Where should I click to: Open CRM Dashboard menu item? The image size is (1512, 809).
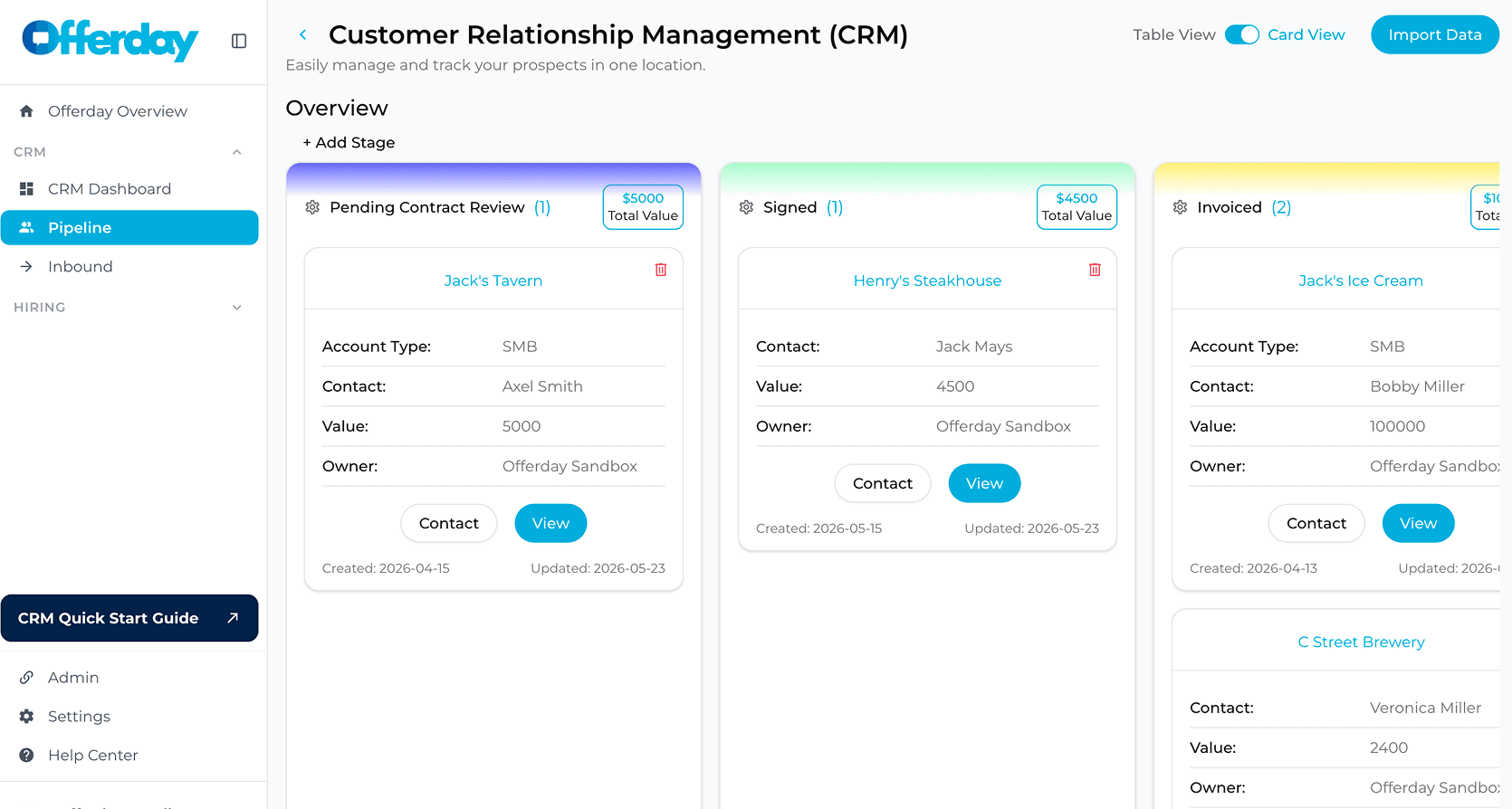(129, 189)
